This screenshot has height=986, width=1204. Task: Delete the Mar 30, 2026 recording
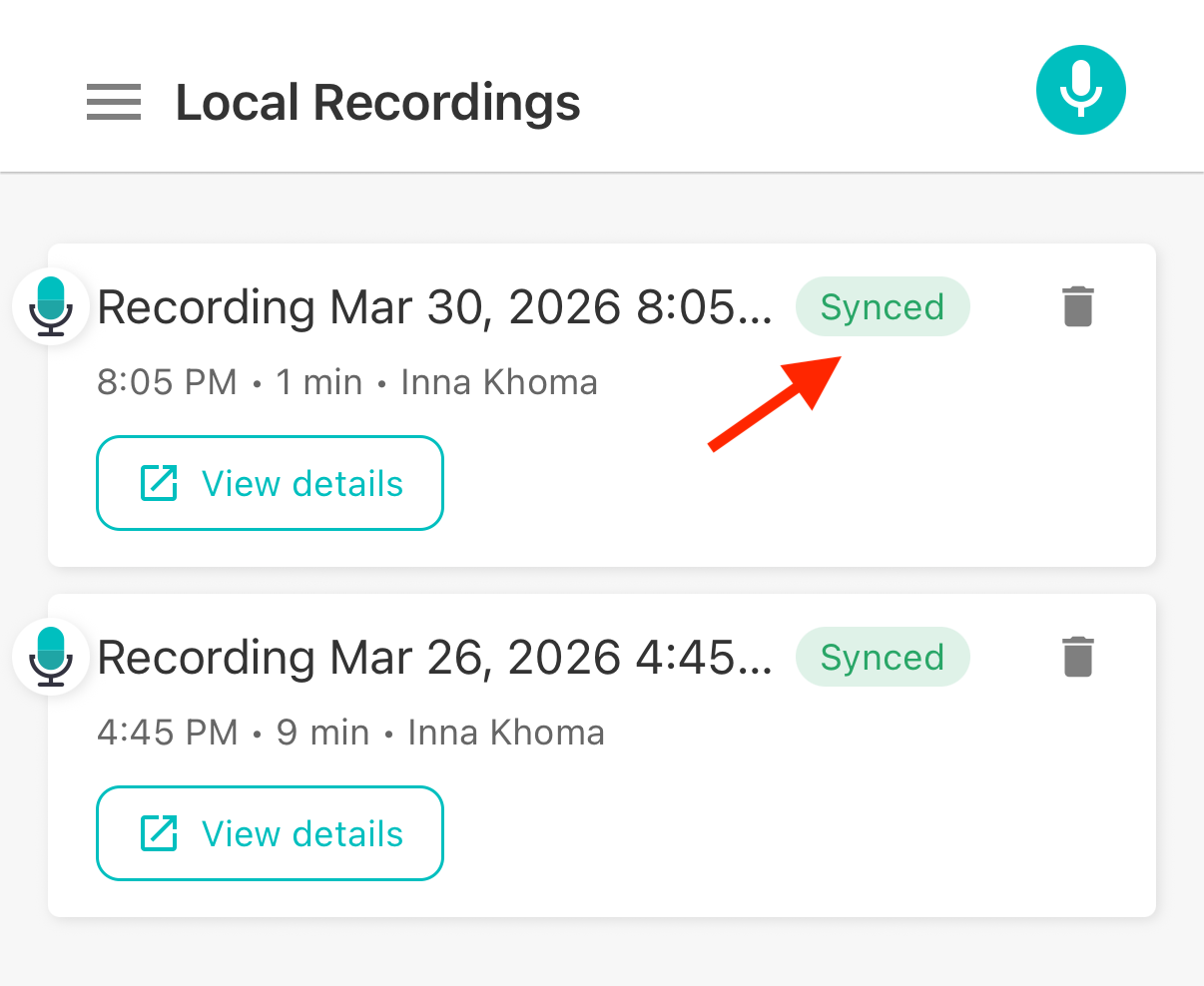point(1077,306)
